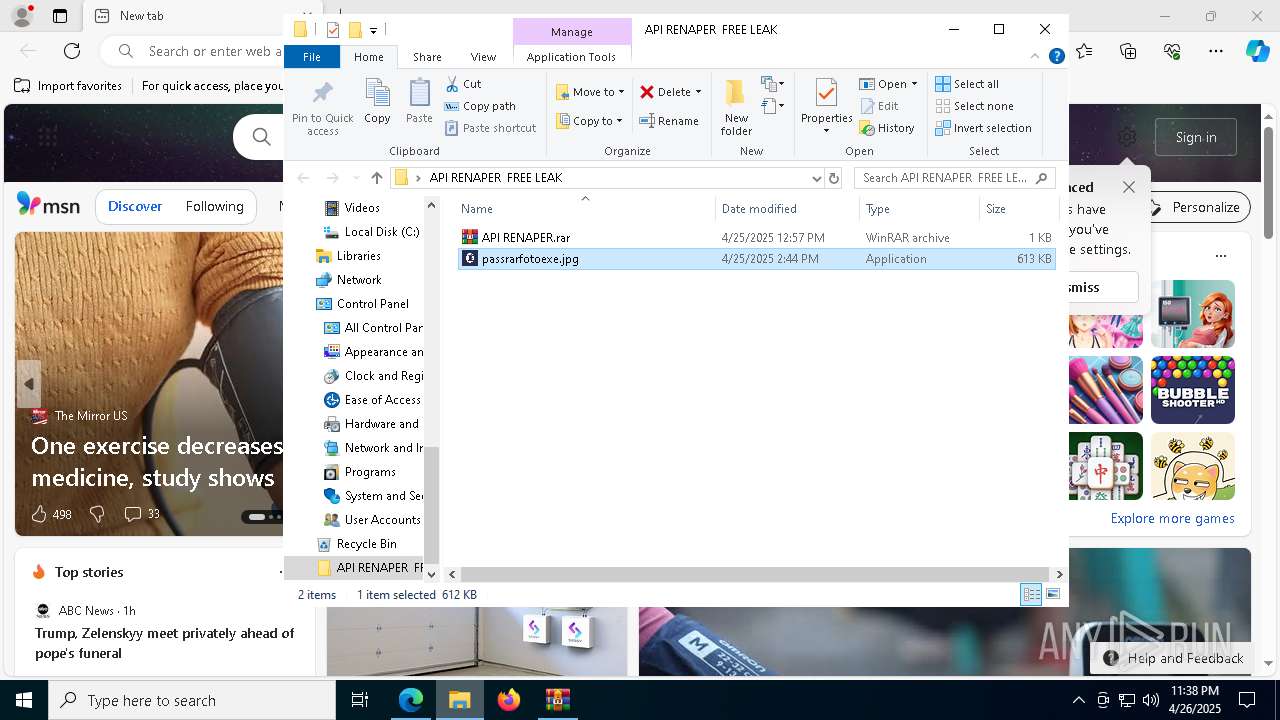
Task: Click Explore more games link
Action: coord(1172,518)
